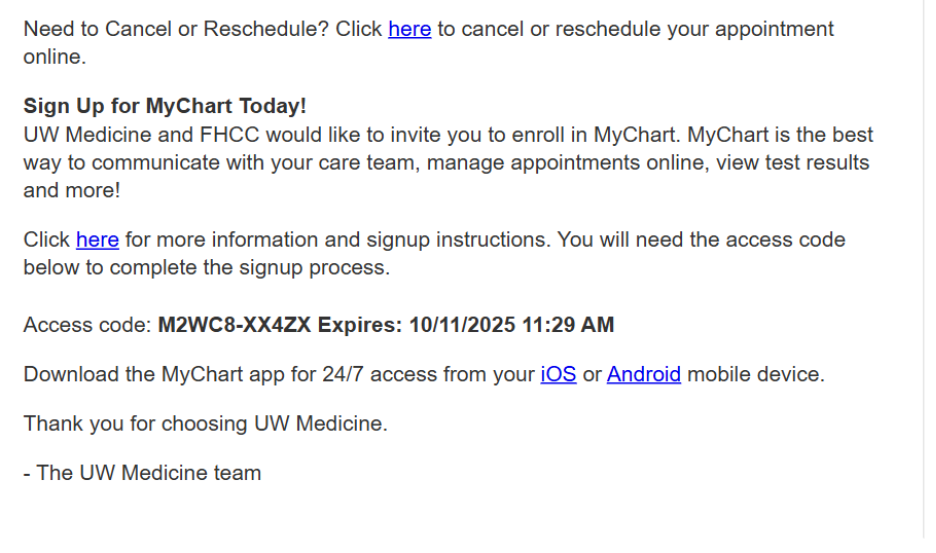
Task: Click the 'Need to Cancel or Reschedule?' text
Action: click(x=176, y=29)
